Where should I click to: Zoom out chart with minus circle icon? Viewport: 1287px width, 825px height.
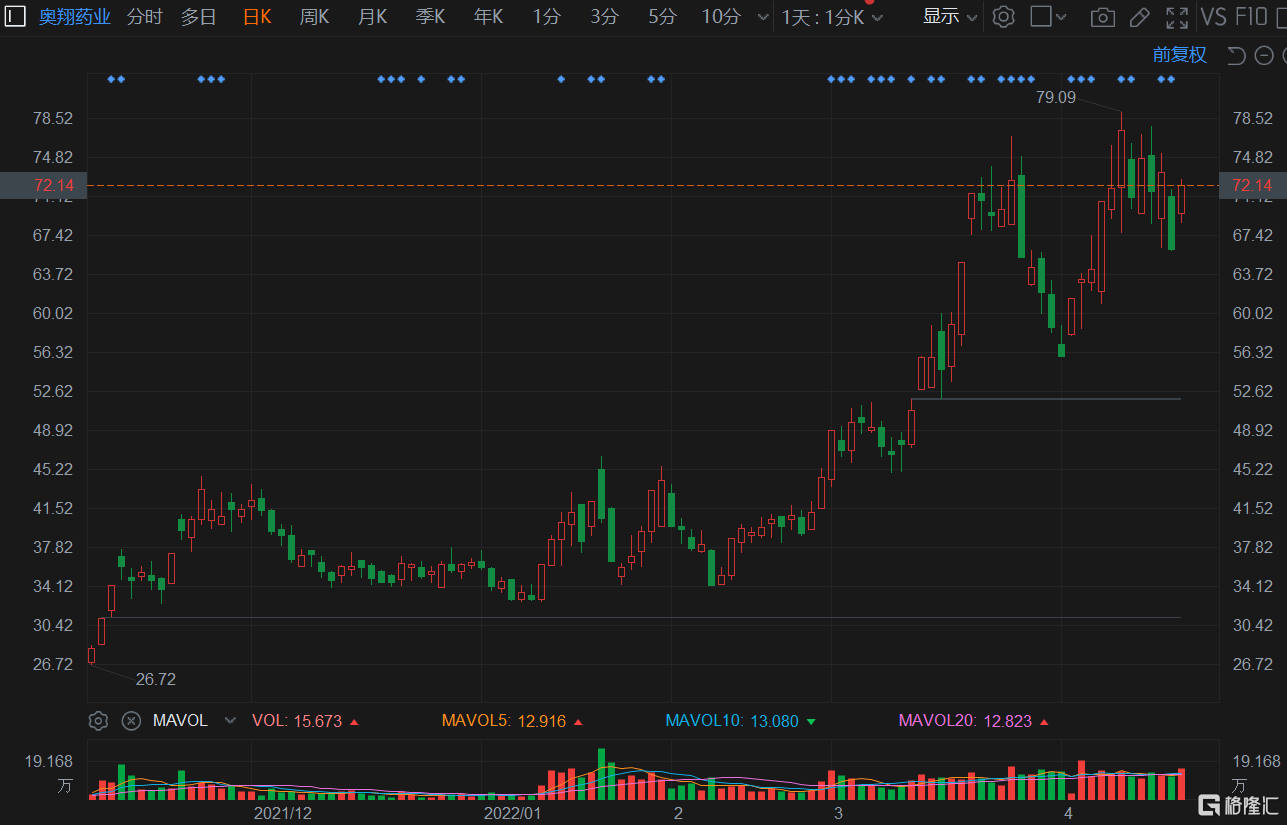1264,55
